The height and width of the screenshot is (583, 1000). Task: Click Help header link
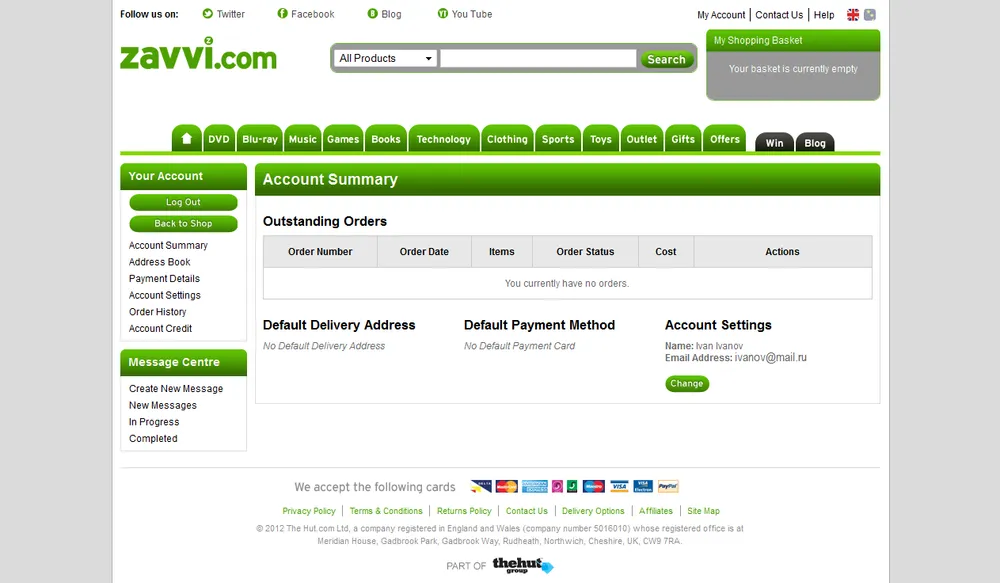tap(824, 15)
